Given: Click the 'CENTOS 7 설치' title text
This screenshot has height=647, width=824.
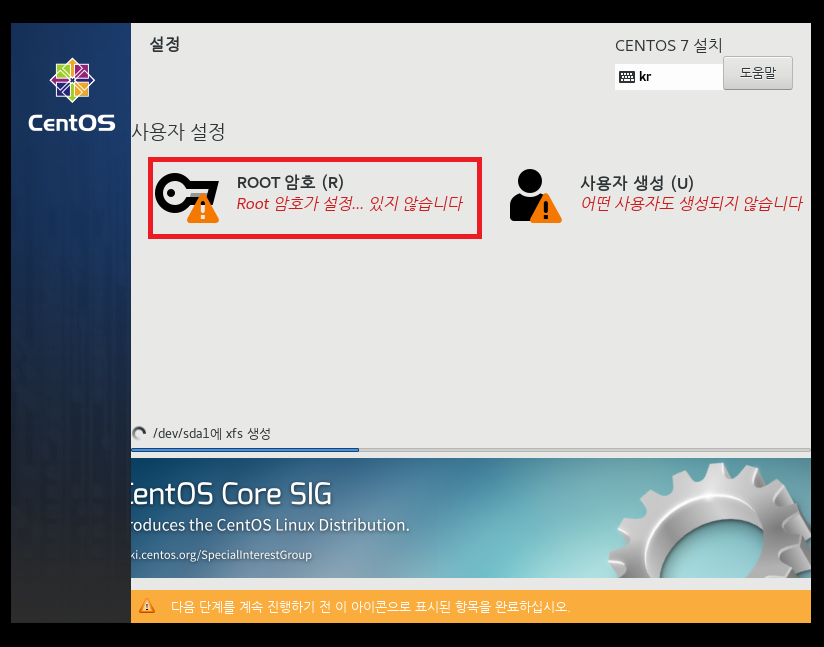Looking at the screenshot, I should pos(668,46).
